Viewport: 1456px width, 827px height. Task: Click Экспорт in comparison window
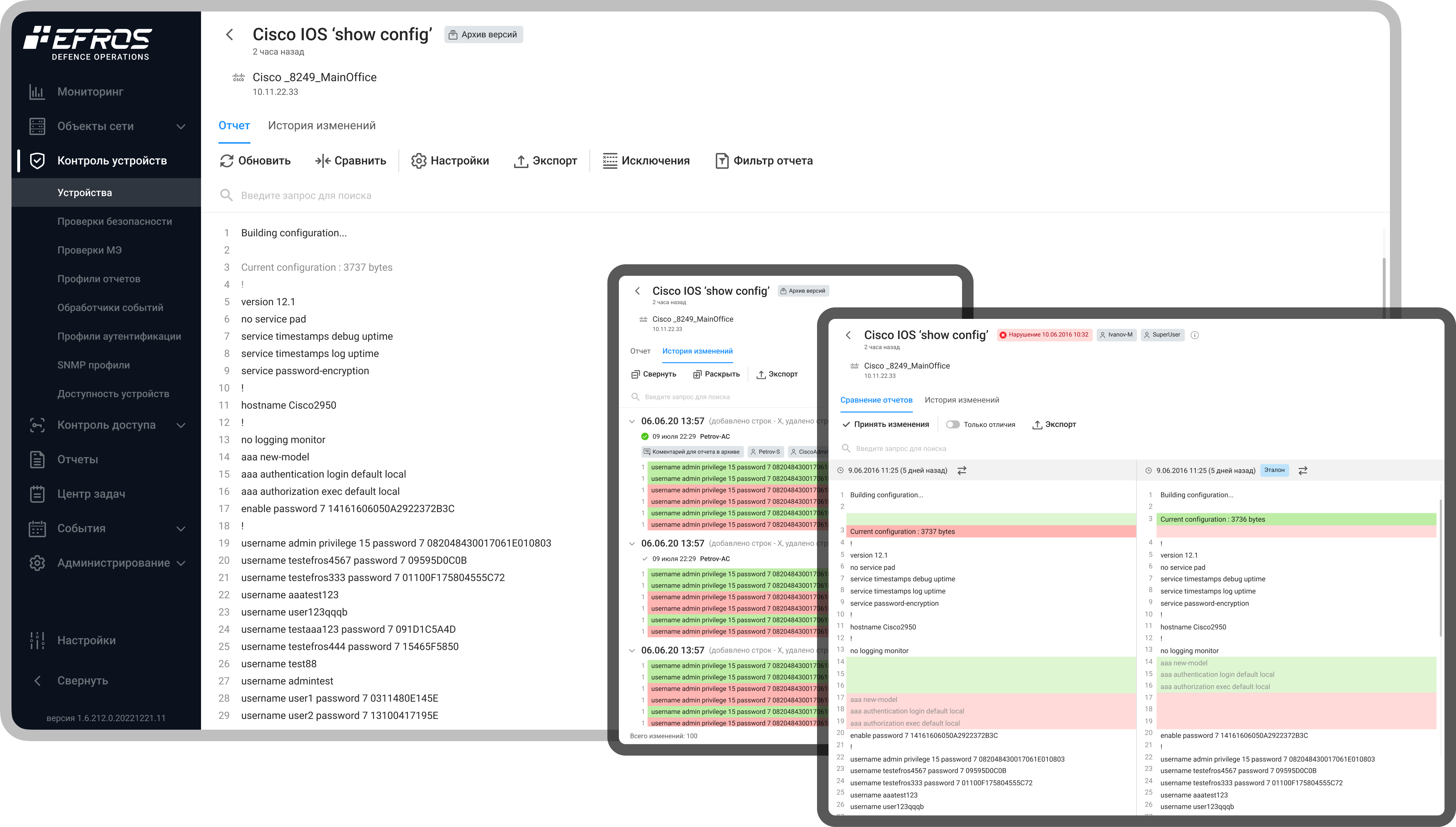coord(1054,424)
